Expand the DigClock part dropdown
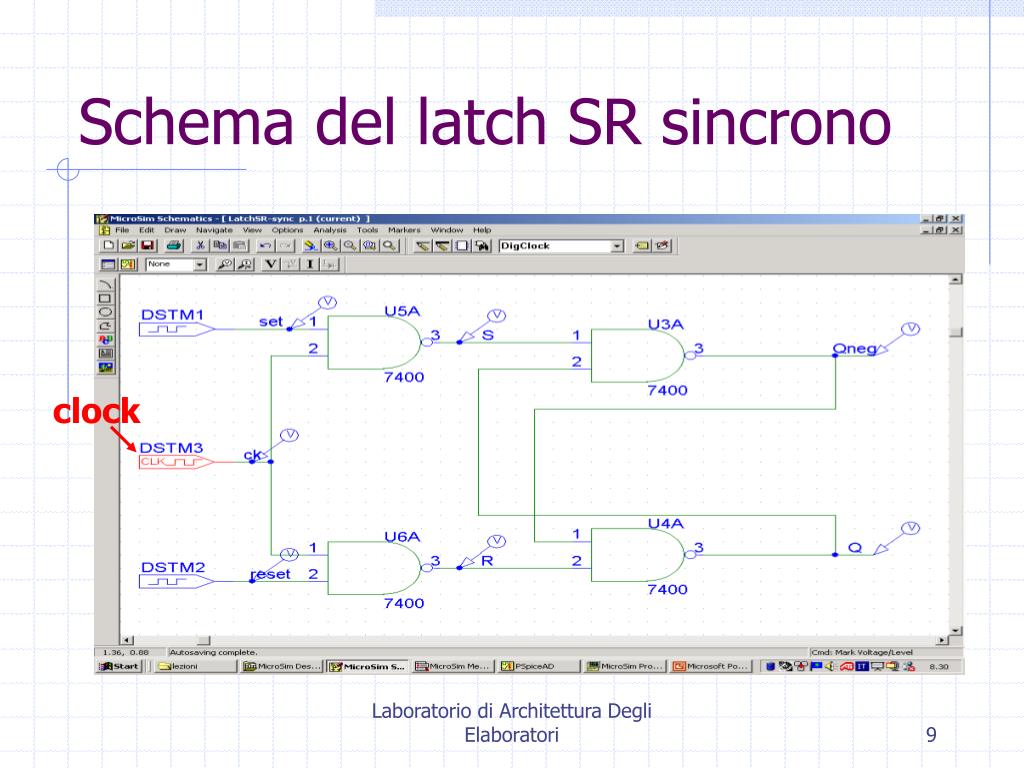1024x768 pixels. coord(617,246)
